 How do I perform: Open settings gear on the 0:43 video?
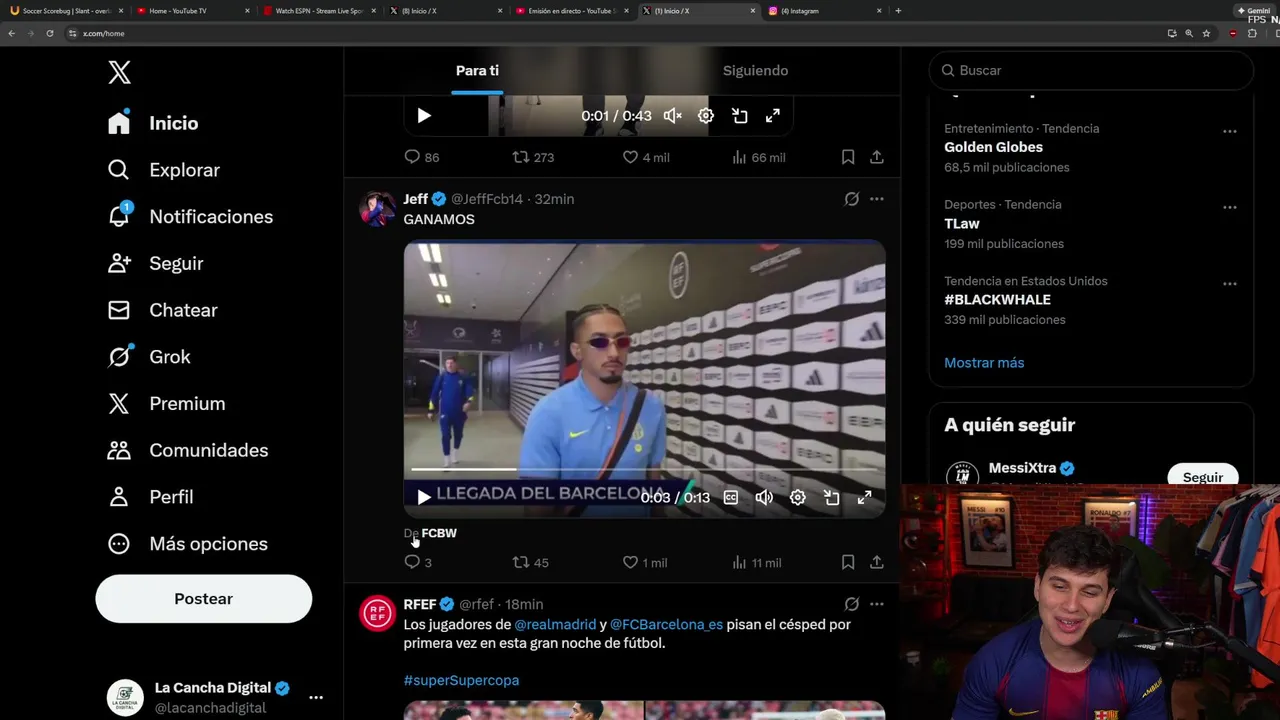tap(706, 116)
